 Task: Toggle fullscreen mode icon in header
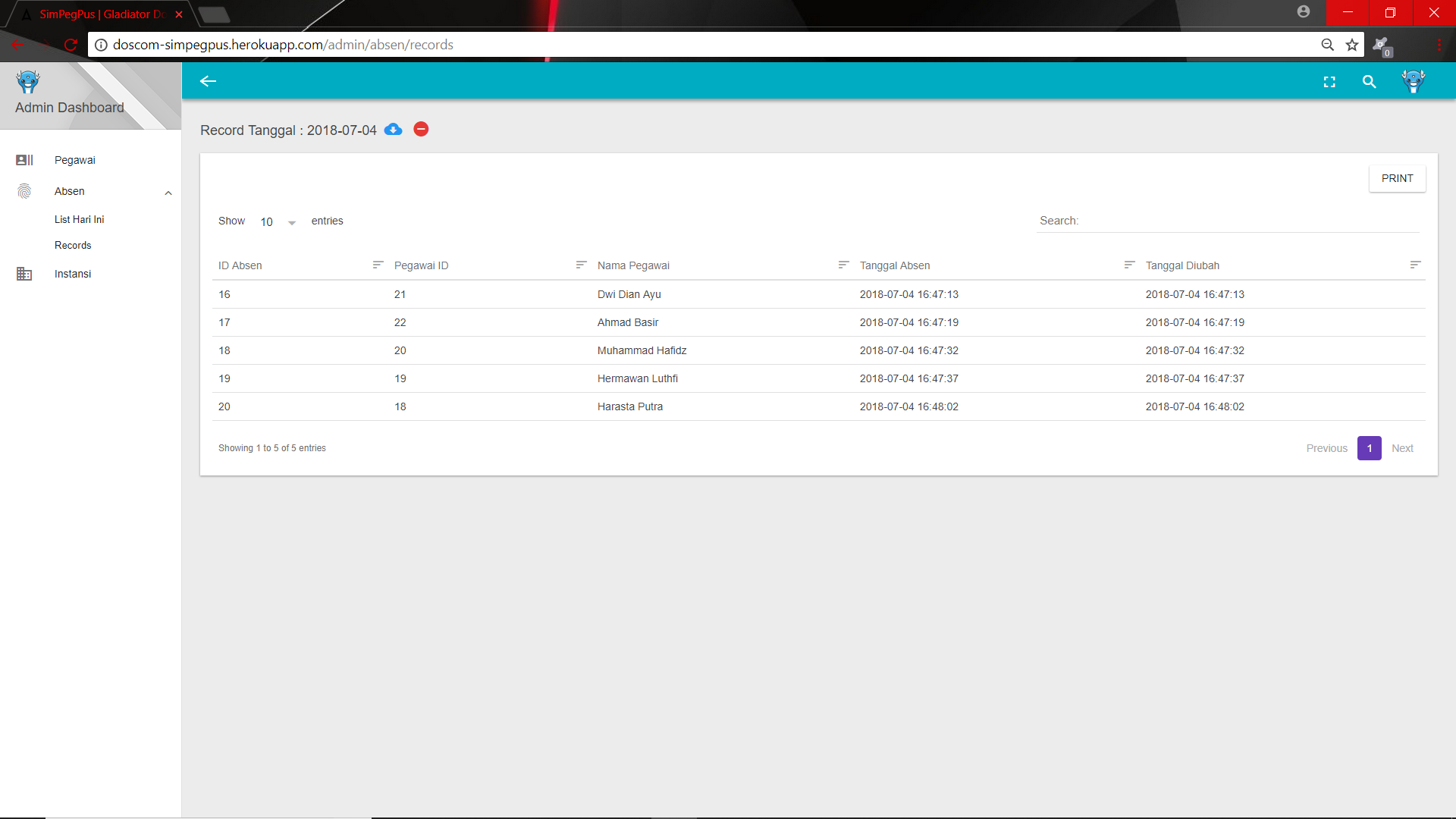(1329, 82)
